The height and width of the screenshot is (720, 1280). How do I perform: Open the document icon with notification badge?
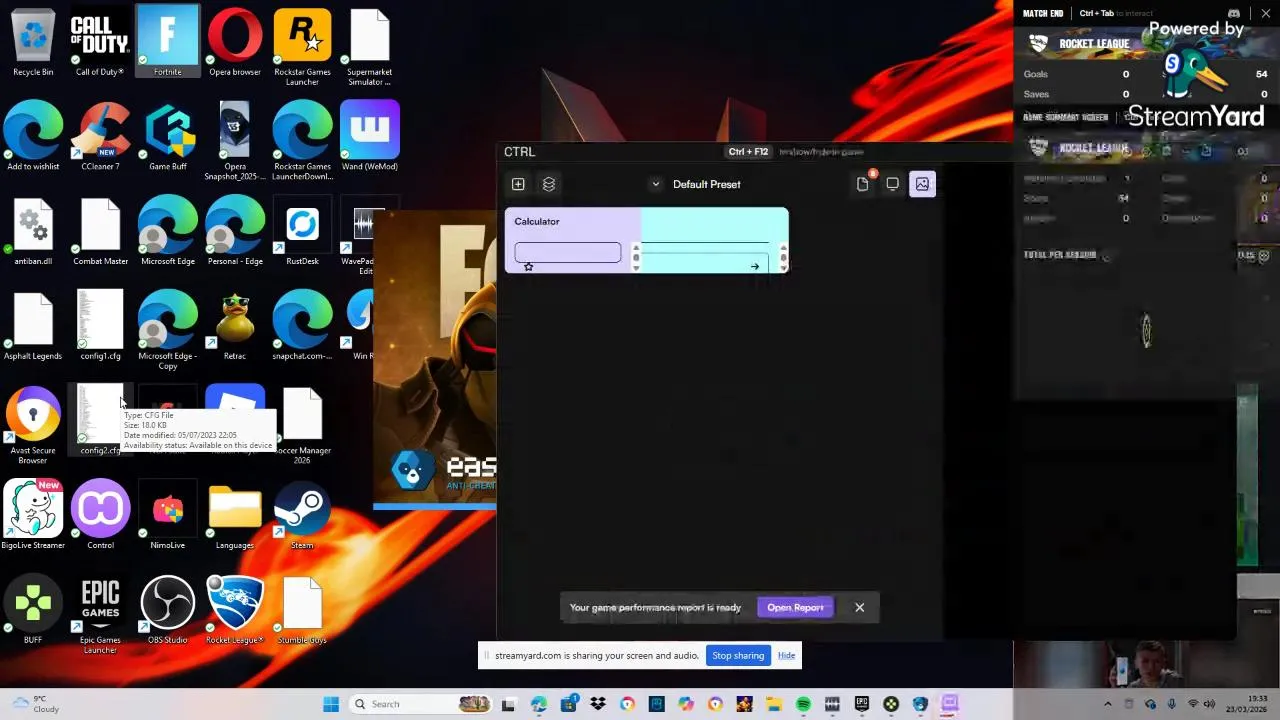(x=863, y=184)
